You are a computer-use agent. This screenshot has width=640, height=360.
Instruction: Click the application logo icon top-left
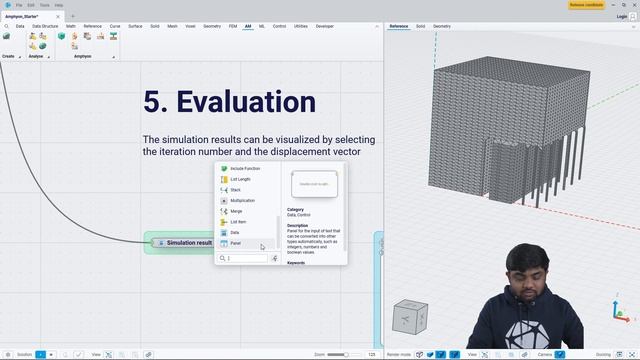(x=7, y=5)
